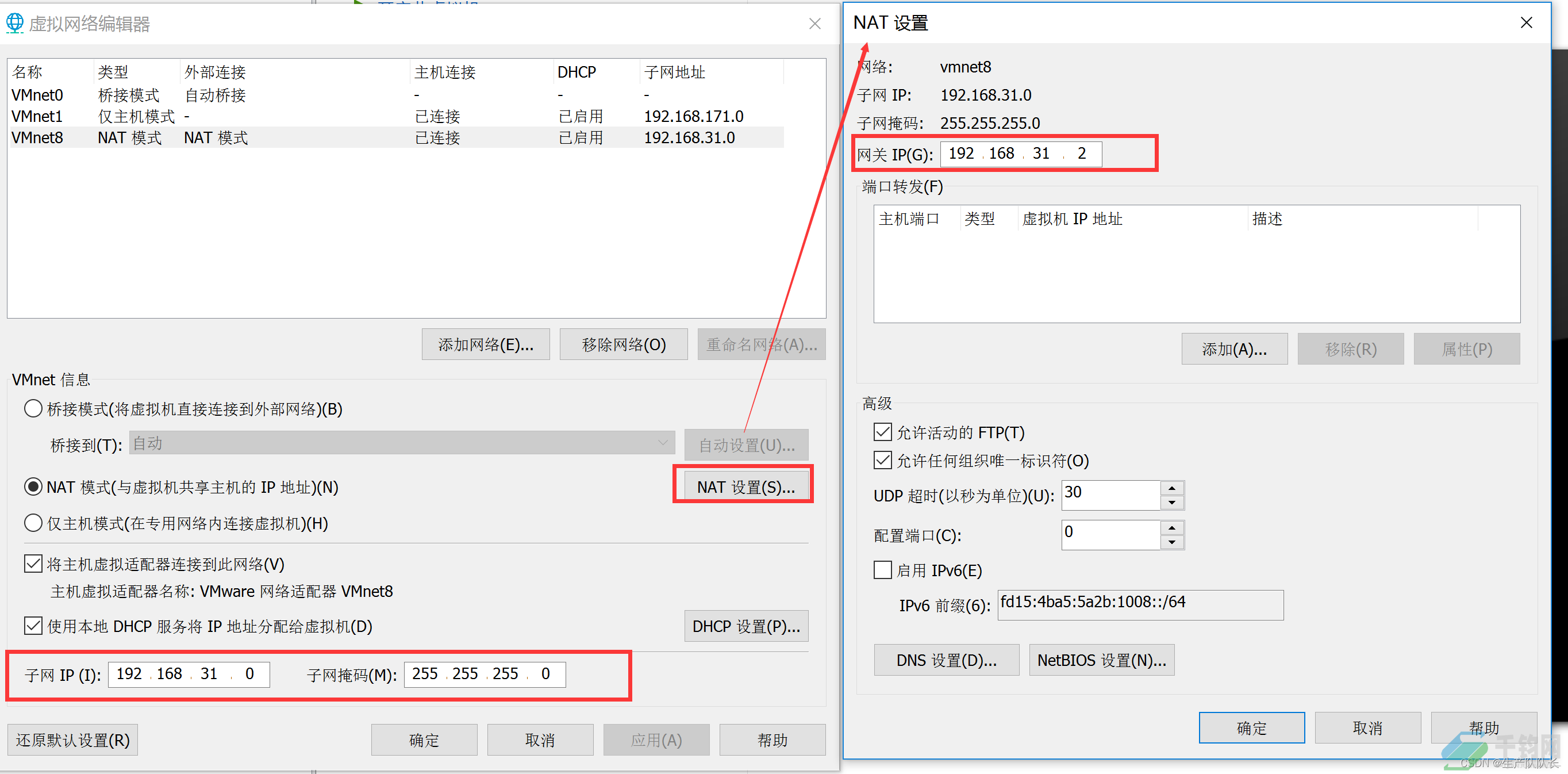Click the 虚拟机 IP 地址 column header
The height and width of the screenshot is (774, 1568).
tap(1133, 219)
